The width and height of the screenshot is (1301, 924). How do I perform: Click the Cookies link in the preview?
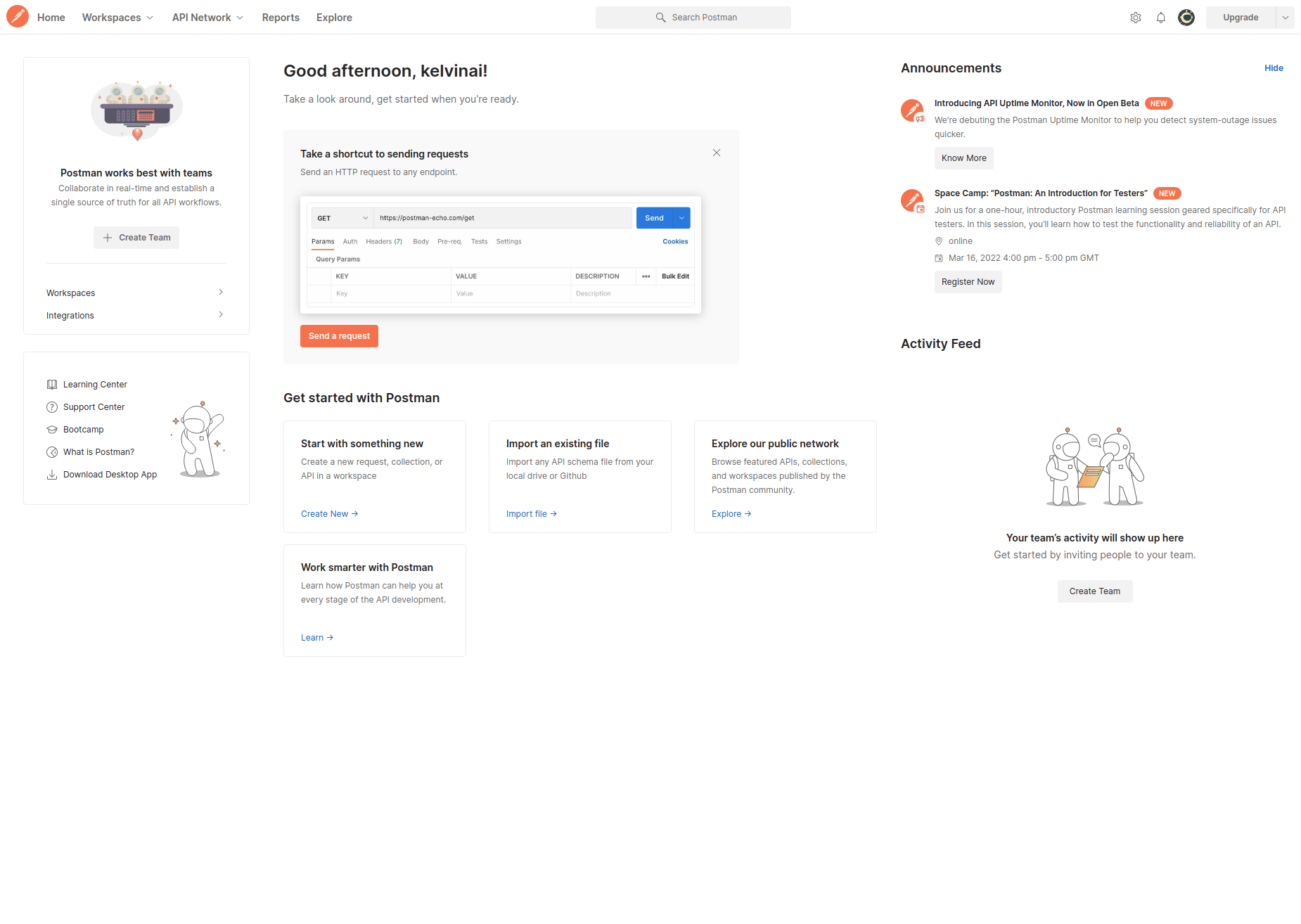click(675, 241)
